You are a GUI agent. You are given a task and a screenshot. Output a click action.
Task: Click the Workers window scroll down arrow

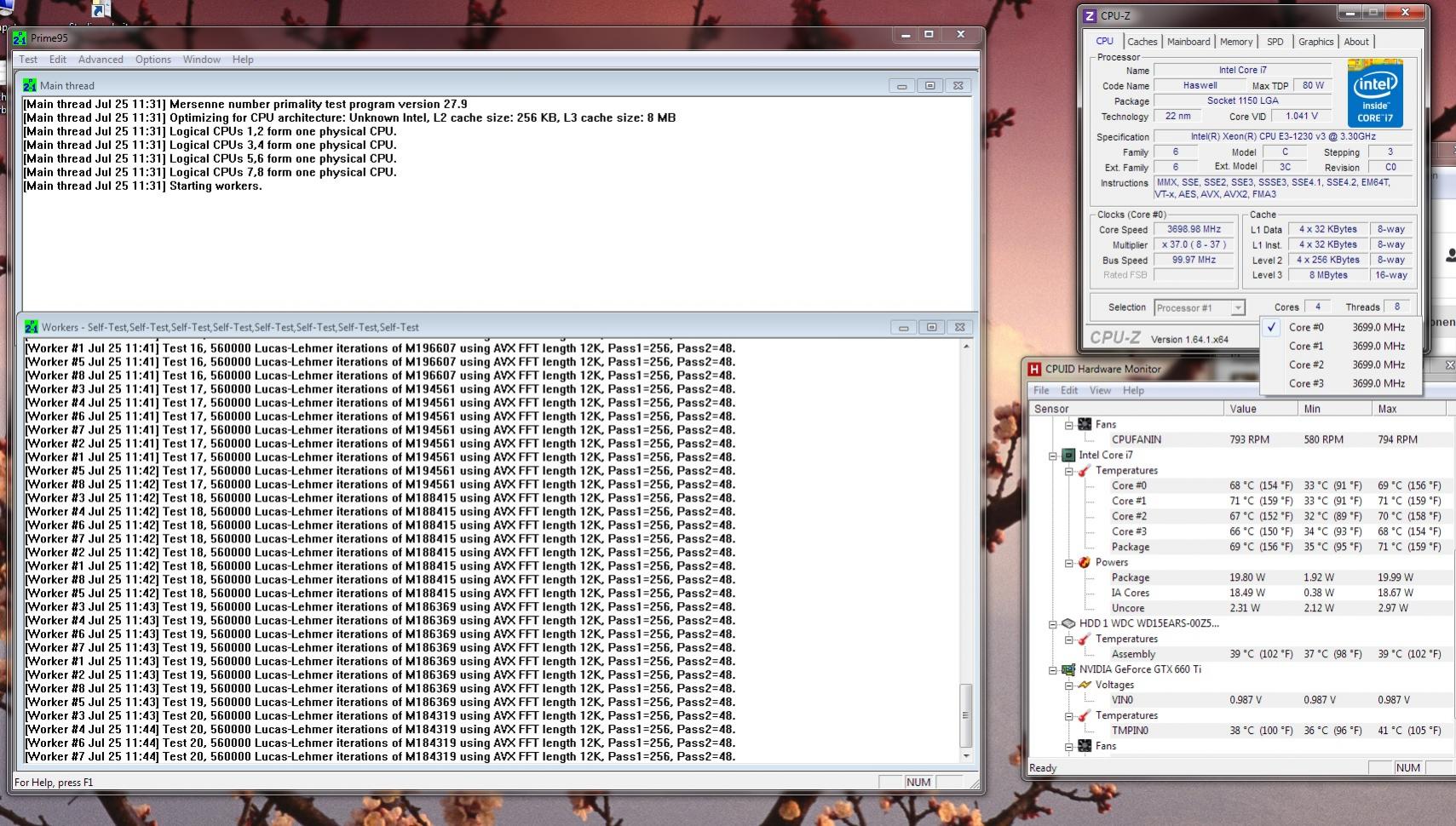coord(966,756)
